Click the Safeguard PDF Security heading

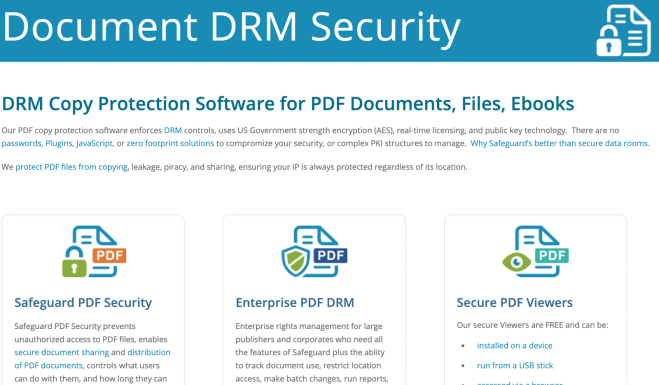tap(83, 303)
